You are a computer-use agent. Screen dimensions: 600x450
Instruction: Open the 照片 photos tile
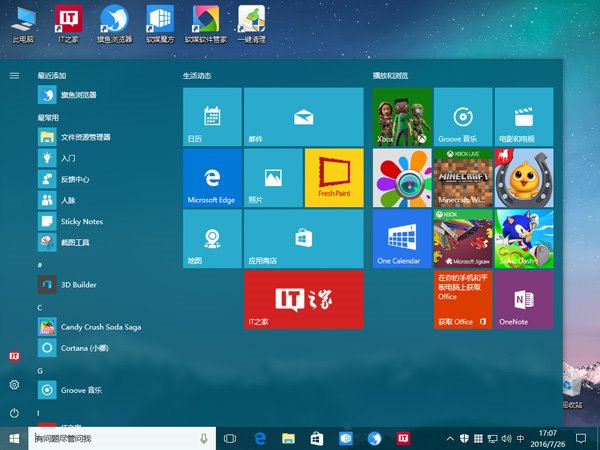pos(273,178)
